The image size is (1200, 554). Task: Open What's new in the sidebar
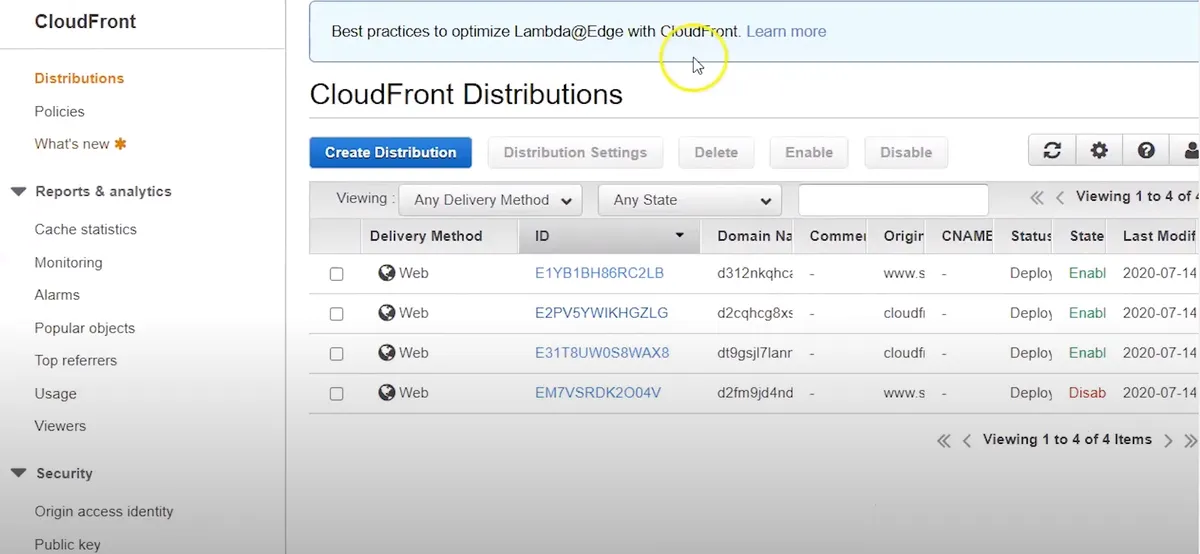(72, 144)
